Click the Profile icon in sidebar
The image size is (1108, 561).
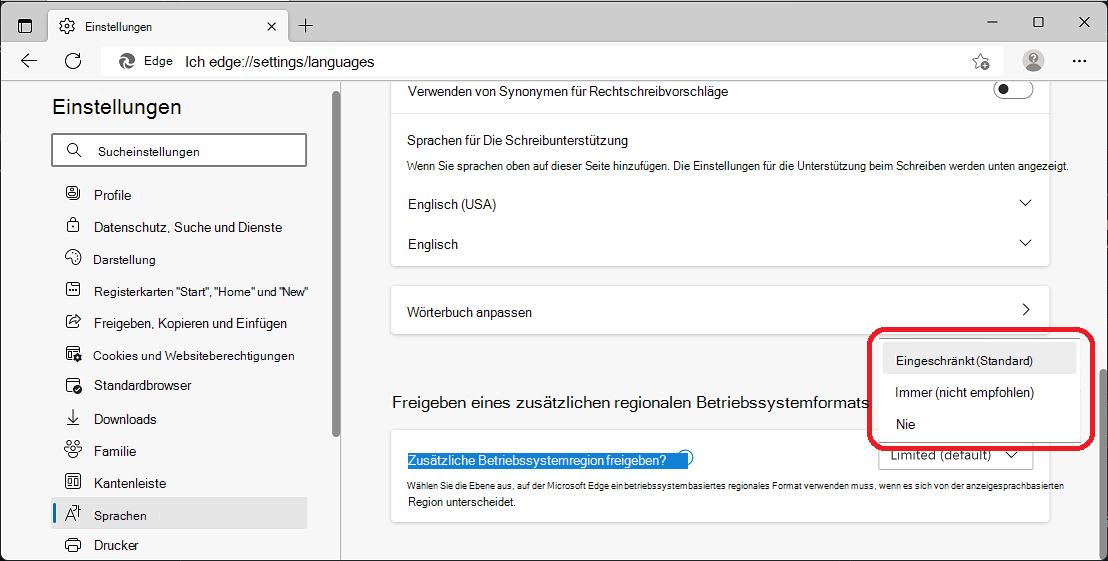click(73, 193)
